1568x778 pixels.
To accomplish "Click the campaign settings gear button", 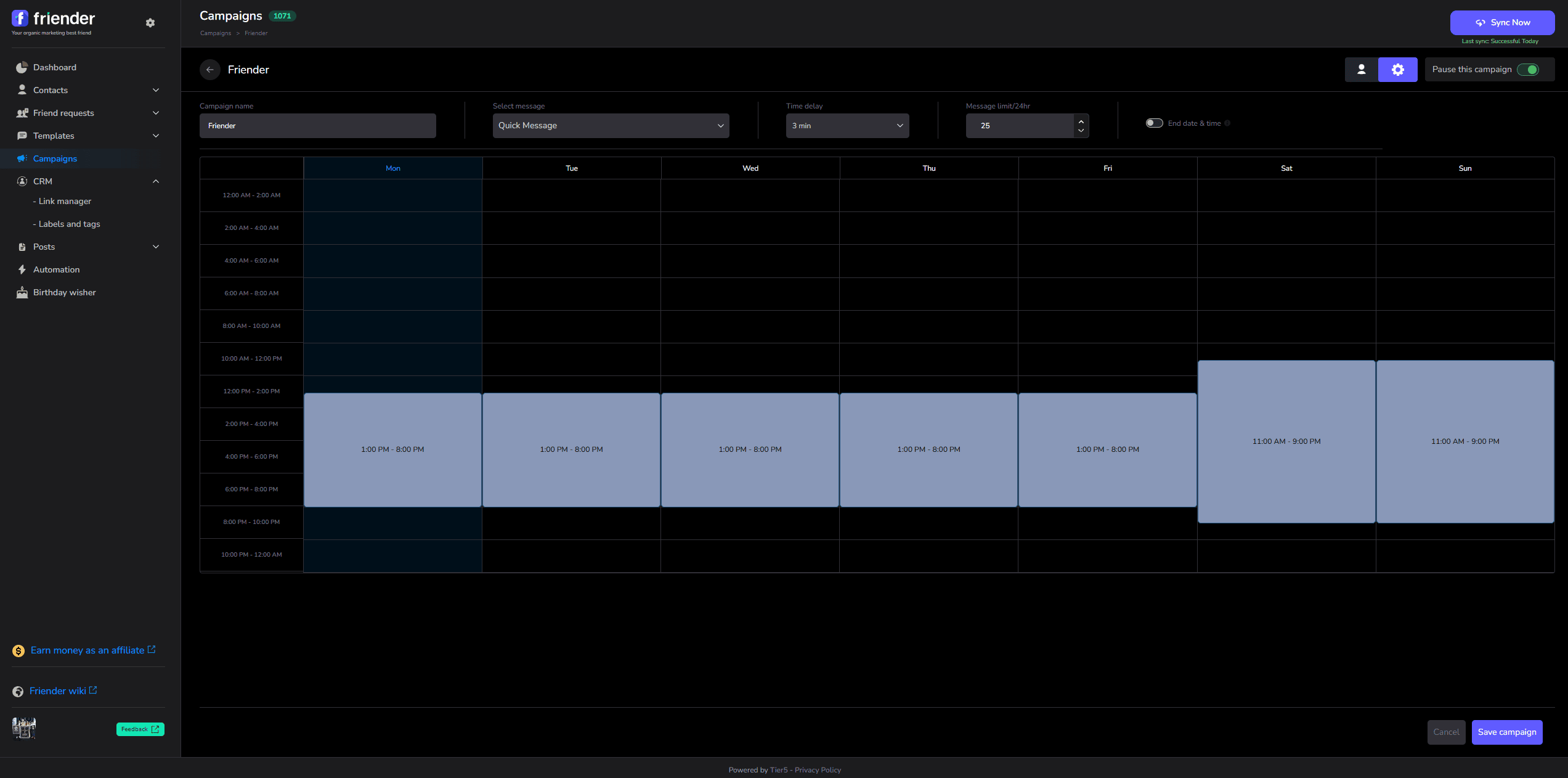I will pyautogui.click(x=1397, y=70).
